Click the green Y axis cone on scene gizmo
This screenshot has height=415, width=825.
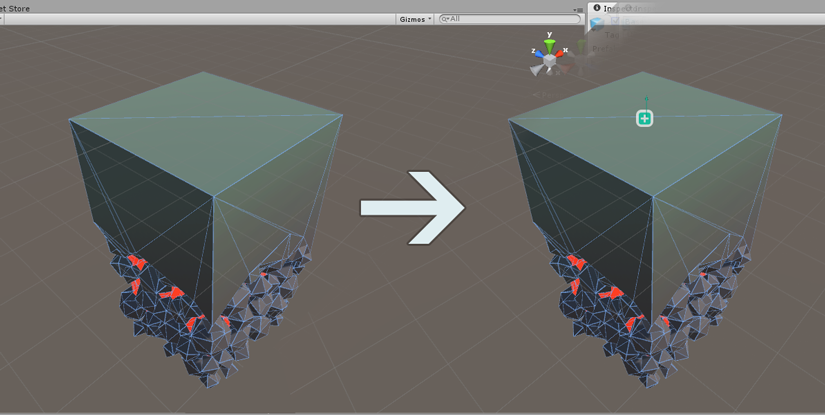coord(548,45)
